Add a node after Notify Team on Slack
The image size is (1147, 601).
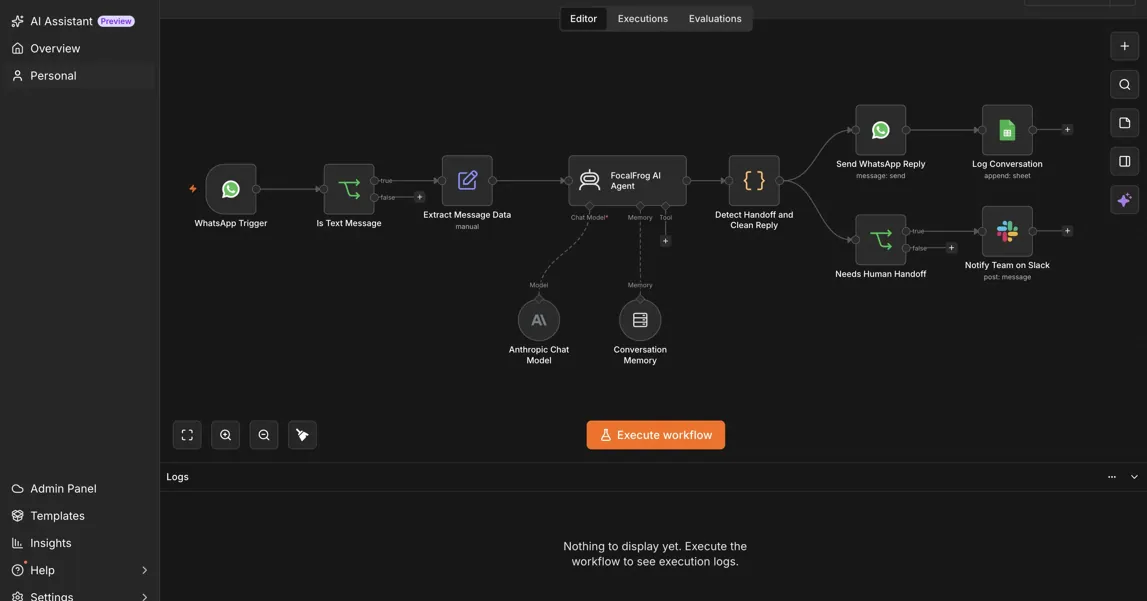(x=1067, y=231)
